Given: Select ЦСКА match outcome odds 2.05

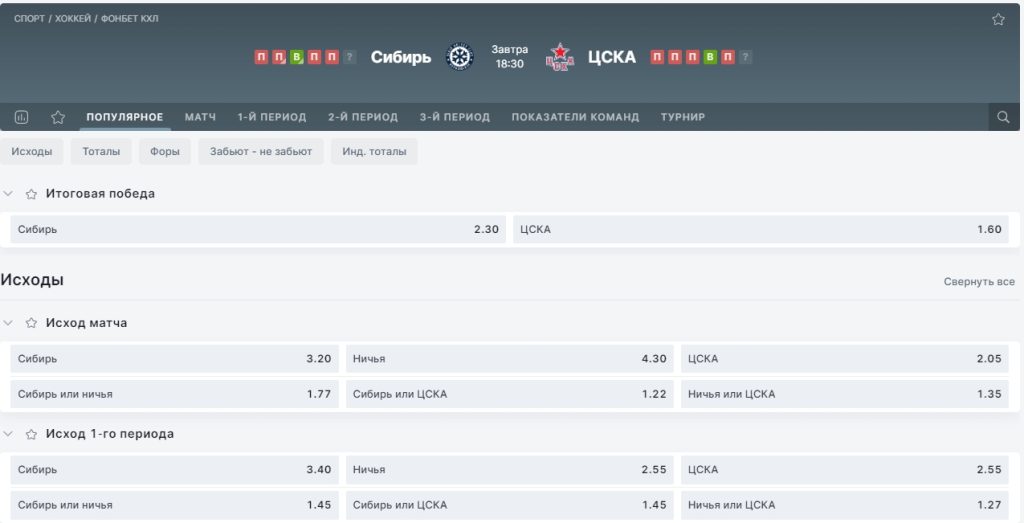Looking at the screenshot, I should tap(845, 358).
